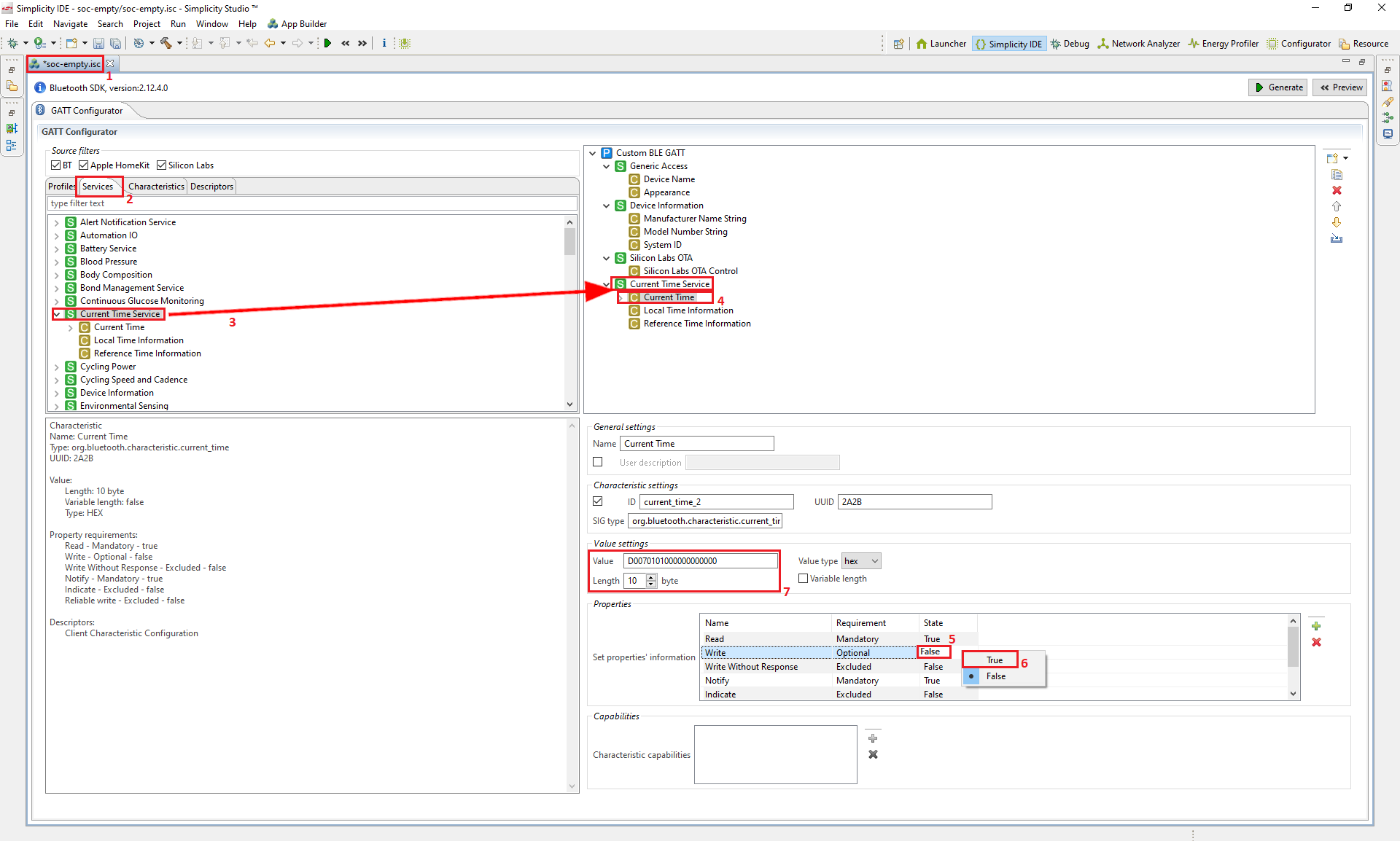This screenshot has height=841, width=1400.
Task: Enable the Variable length checkbox
Action: coord(803,579)
